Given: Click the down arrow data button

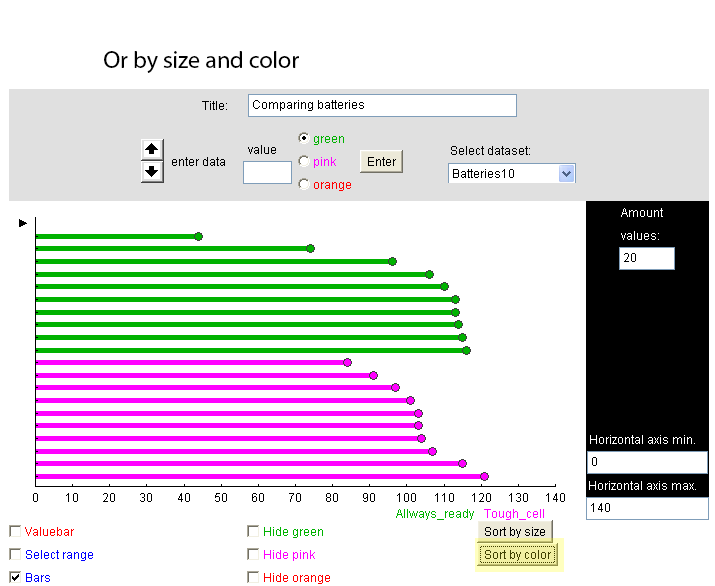Looking at the screenshot, I should pyautogui.click(x=152, y=172).
